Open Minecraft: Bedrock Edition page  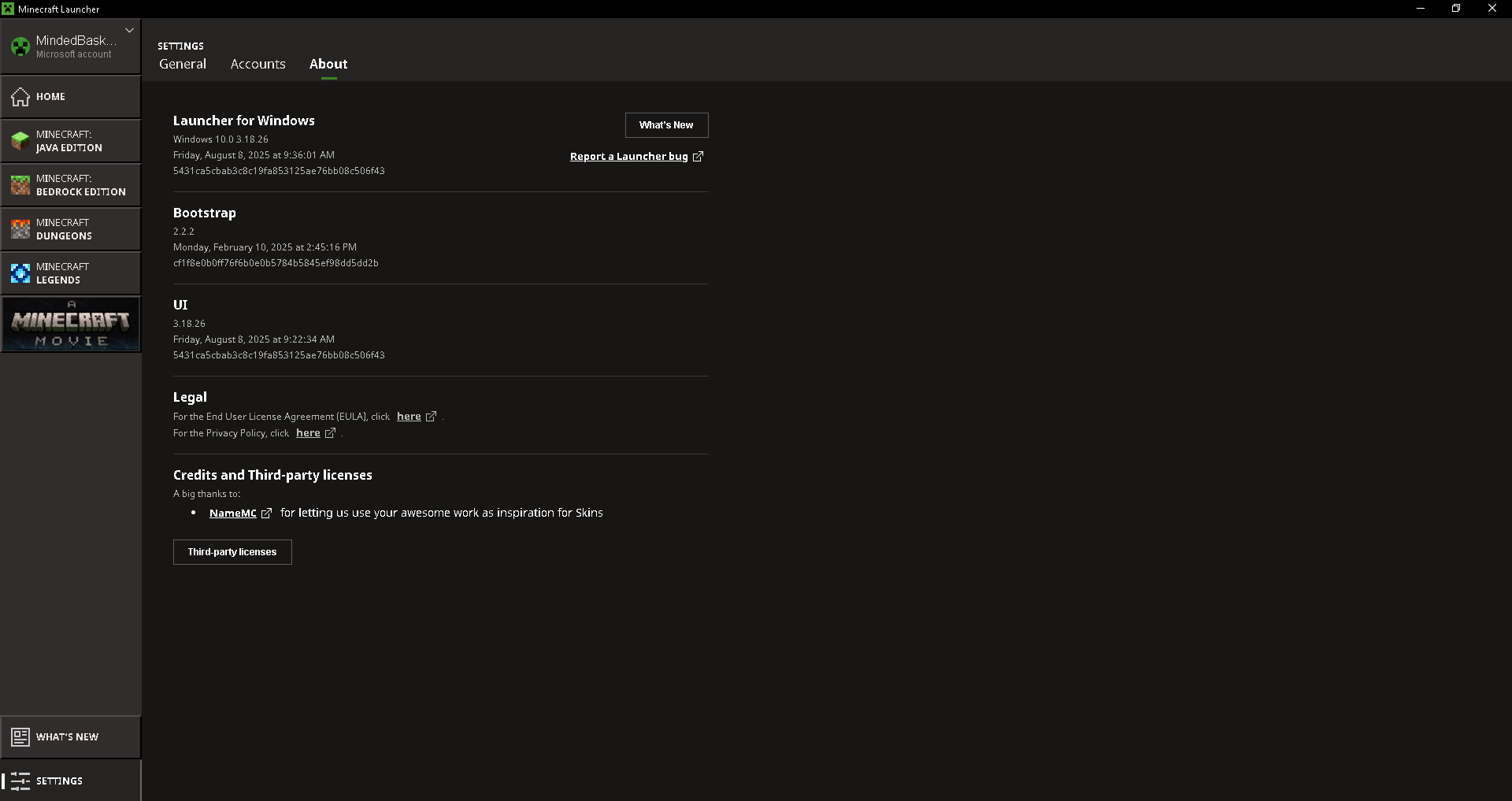coord(71,185)
